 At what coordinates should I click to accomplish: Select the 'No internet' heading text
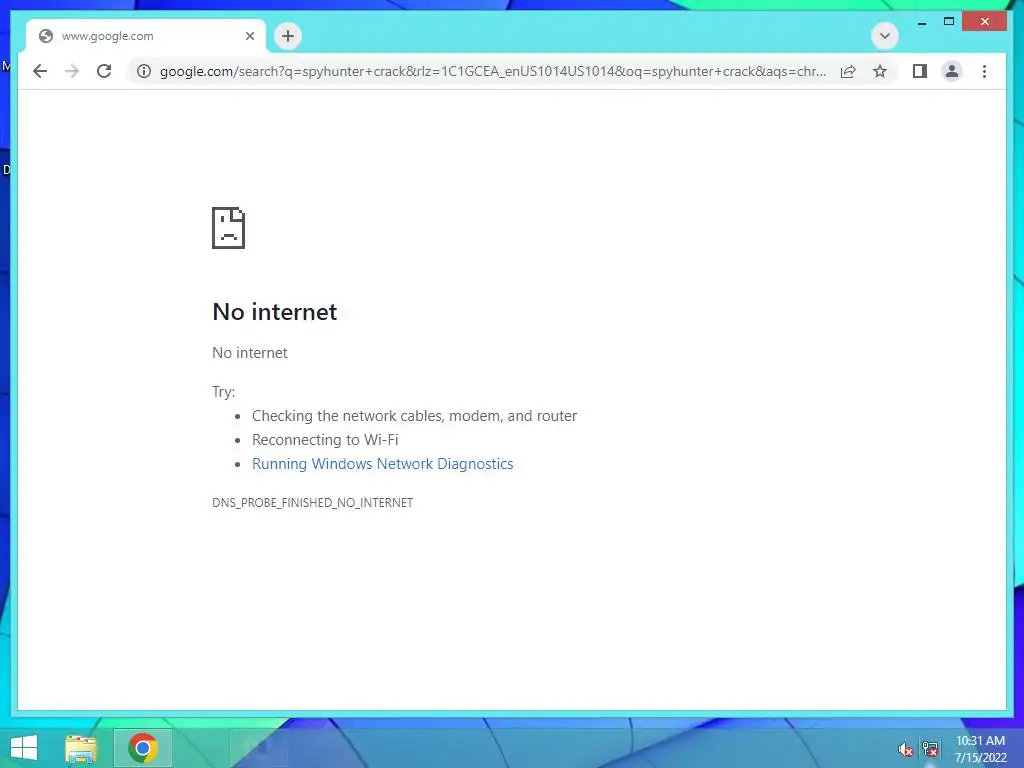tap(275, 312)
